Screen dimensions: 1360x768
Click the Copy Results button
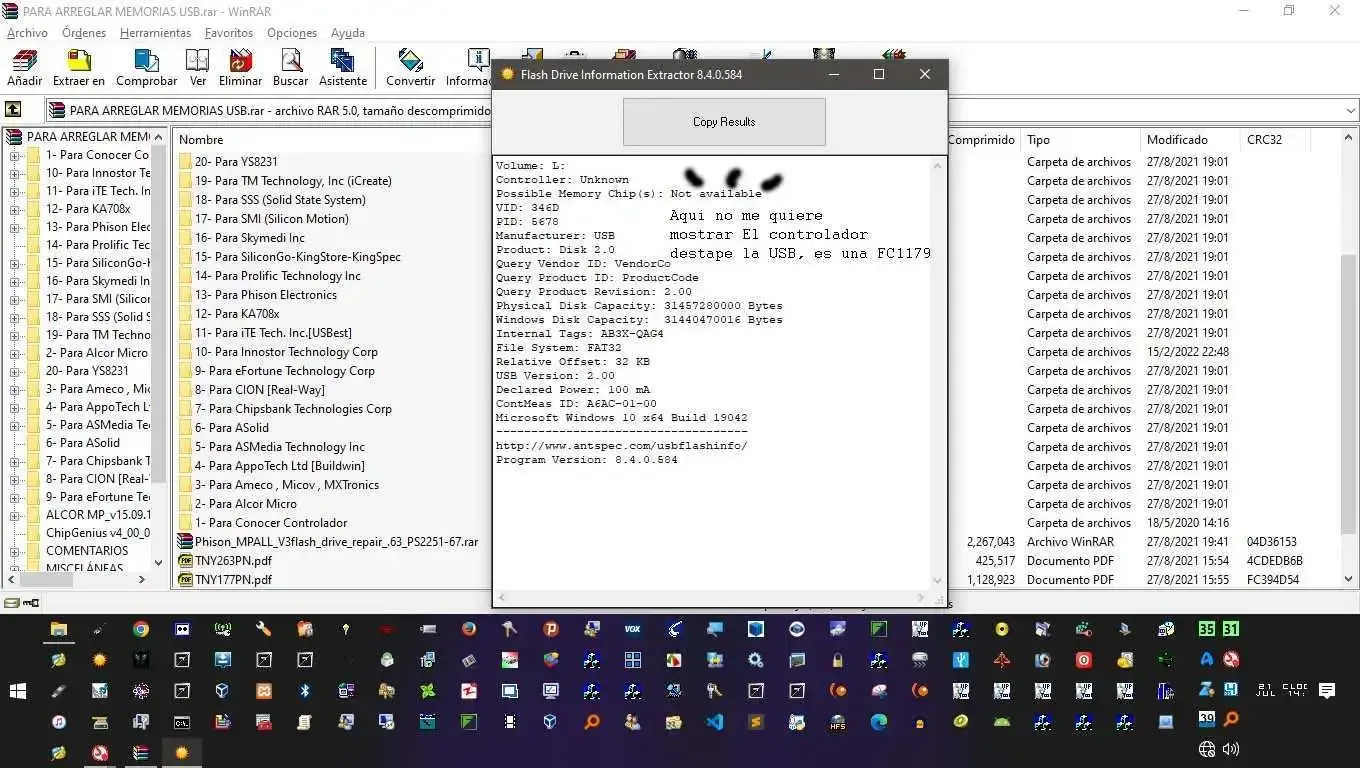tap(724, 122)
